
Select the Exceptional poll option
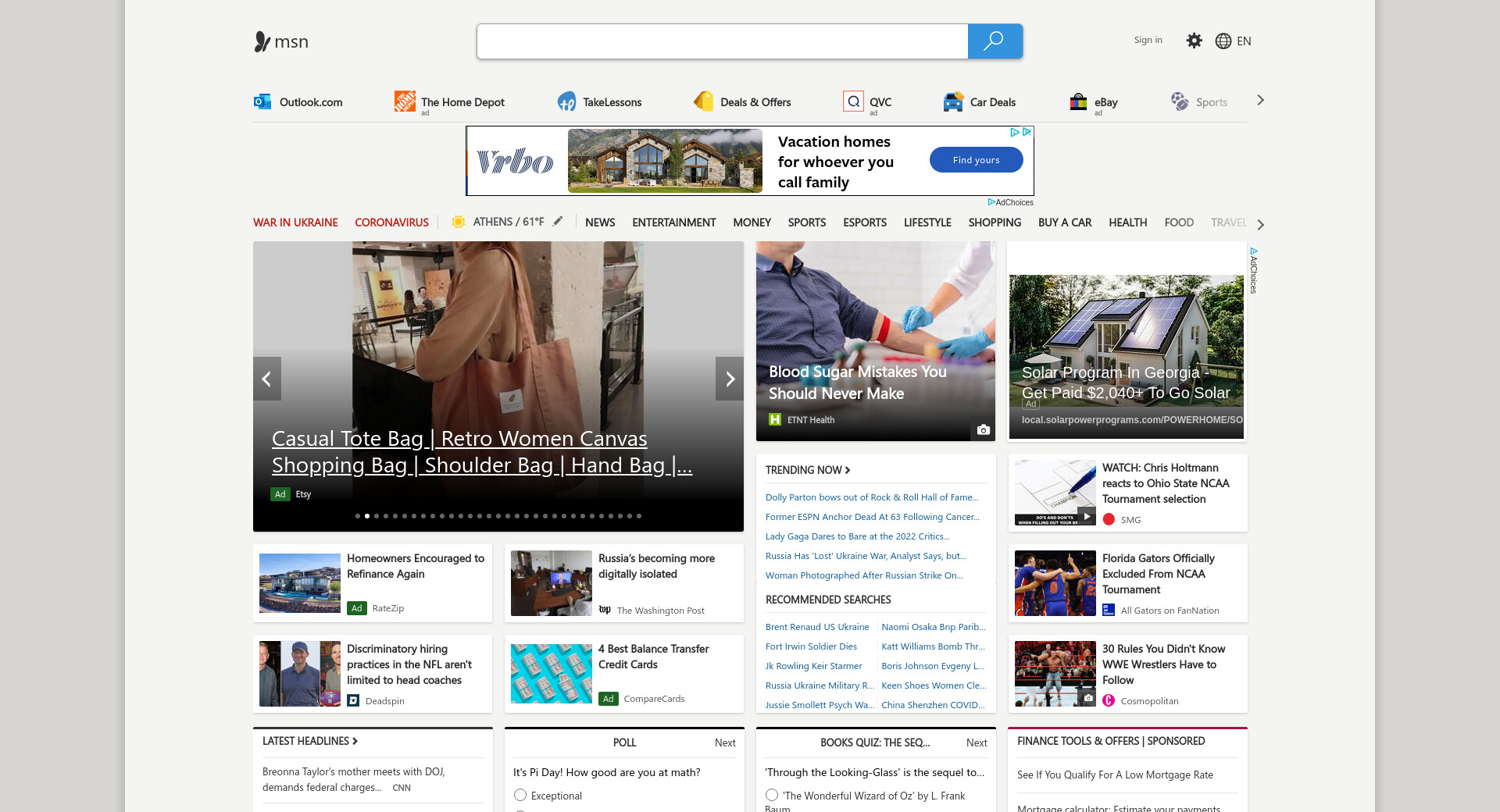point(520,795)
